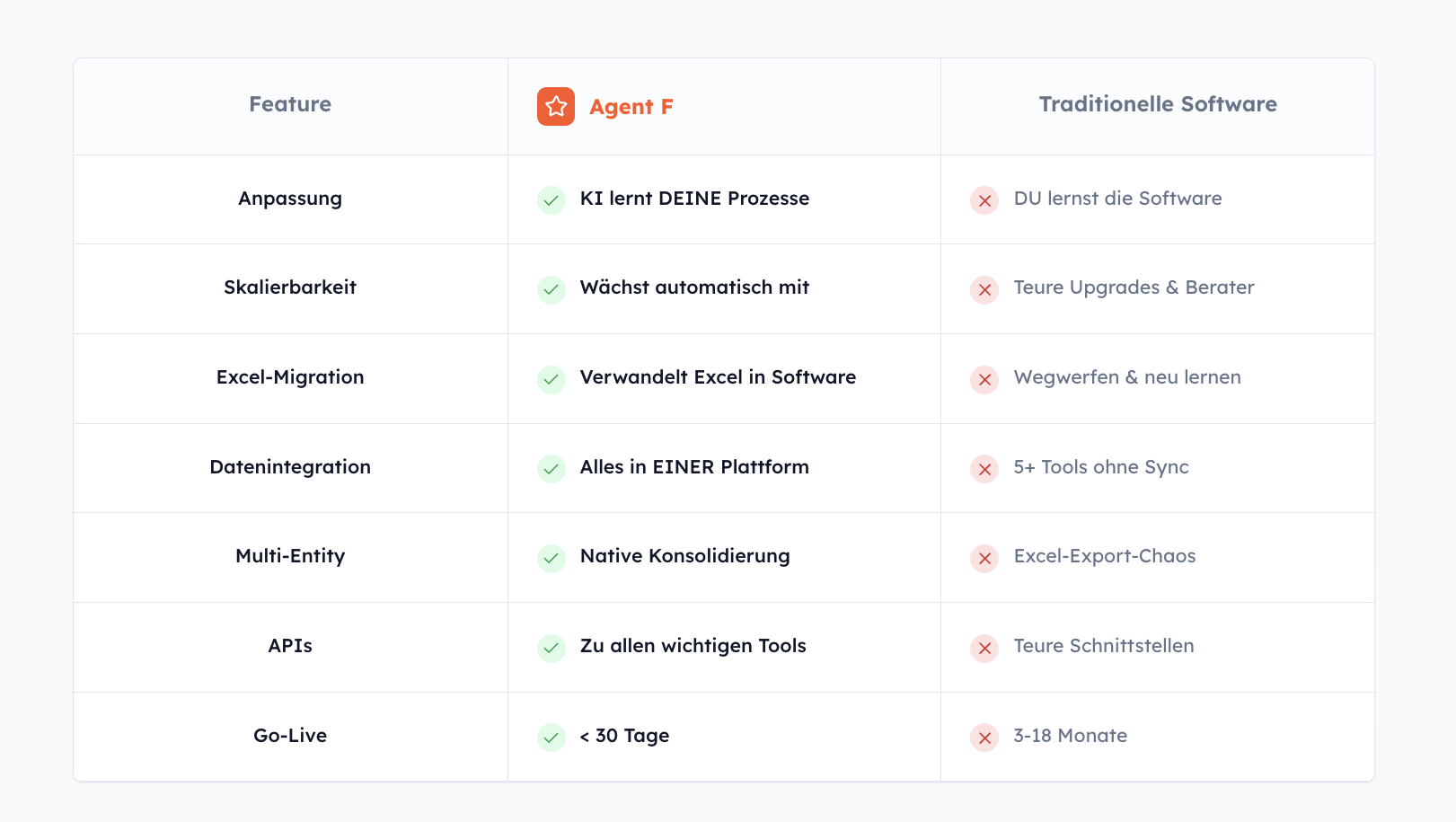Click the Go-Live feature label
1456x822 pixels.
(290, 736)
